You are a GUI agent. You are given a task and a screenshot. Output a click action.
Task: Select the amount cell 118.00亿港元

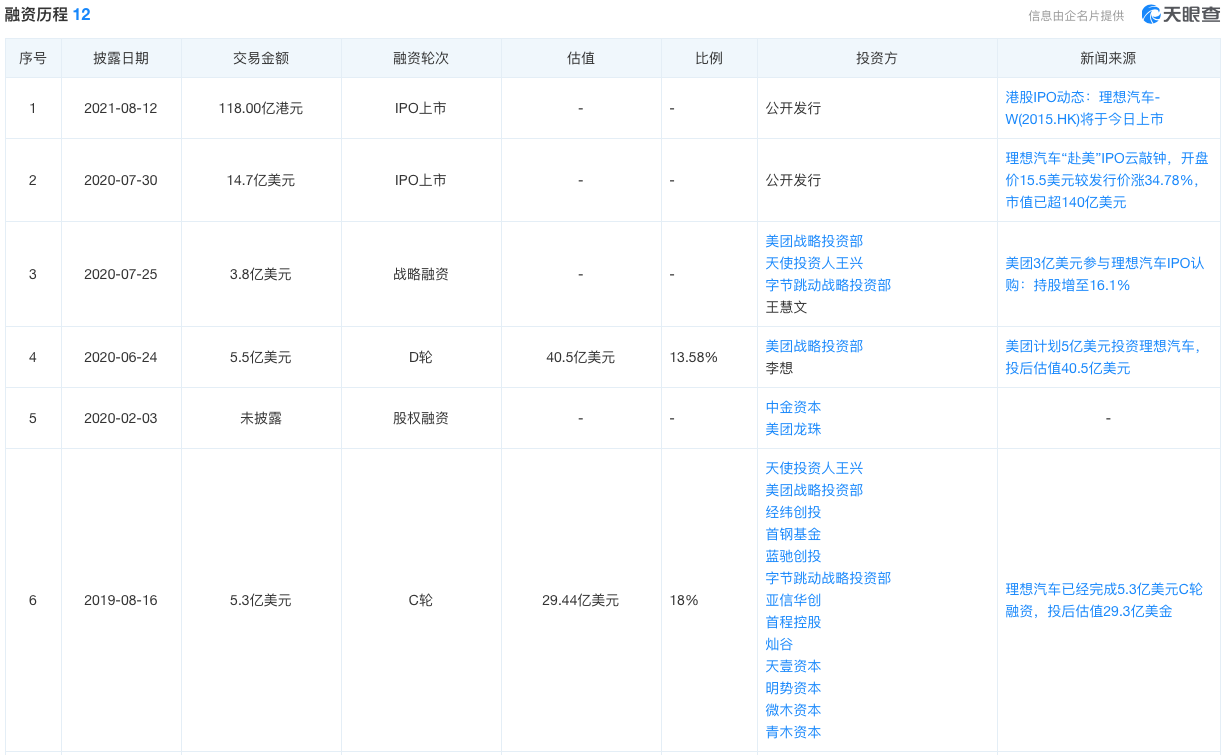(x=261, y=108)
